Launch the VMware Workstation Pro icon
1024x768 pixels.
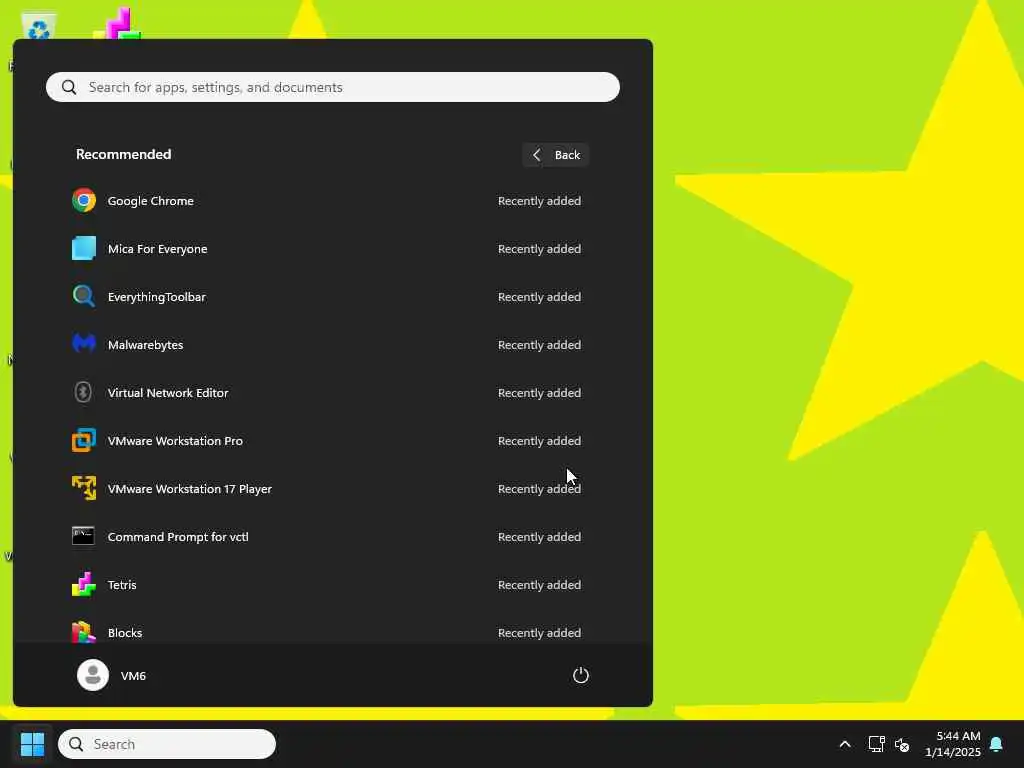pyautogui.click(x=84, y=440)
